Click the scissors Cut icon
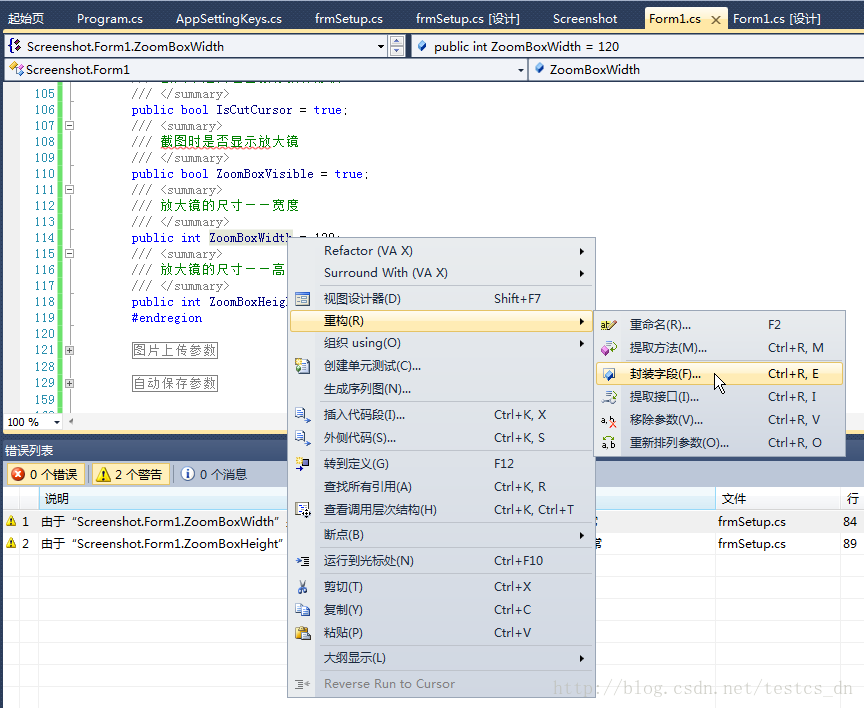 point(303,587)
